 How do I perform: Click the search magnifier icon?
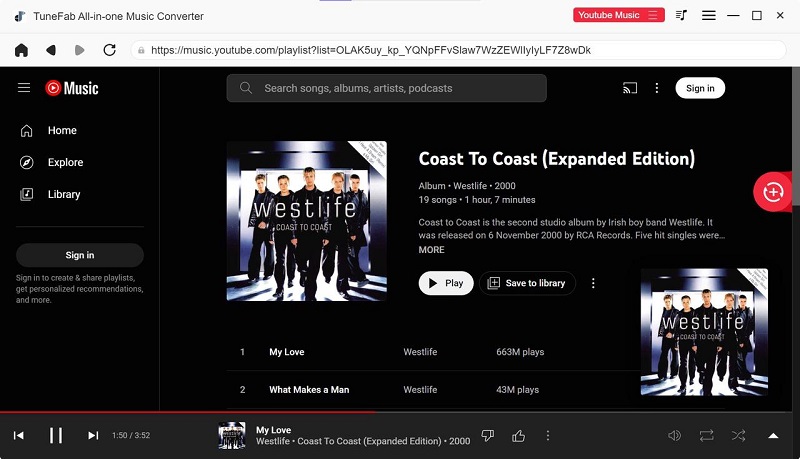point(246,88)
